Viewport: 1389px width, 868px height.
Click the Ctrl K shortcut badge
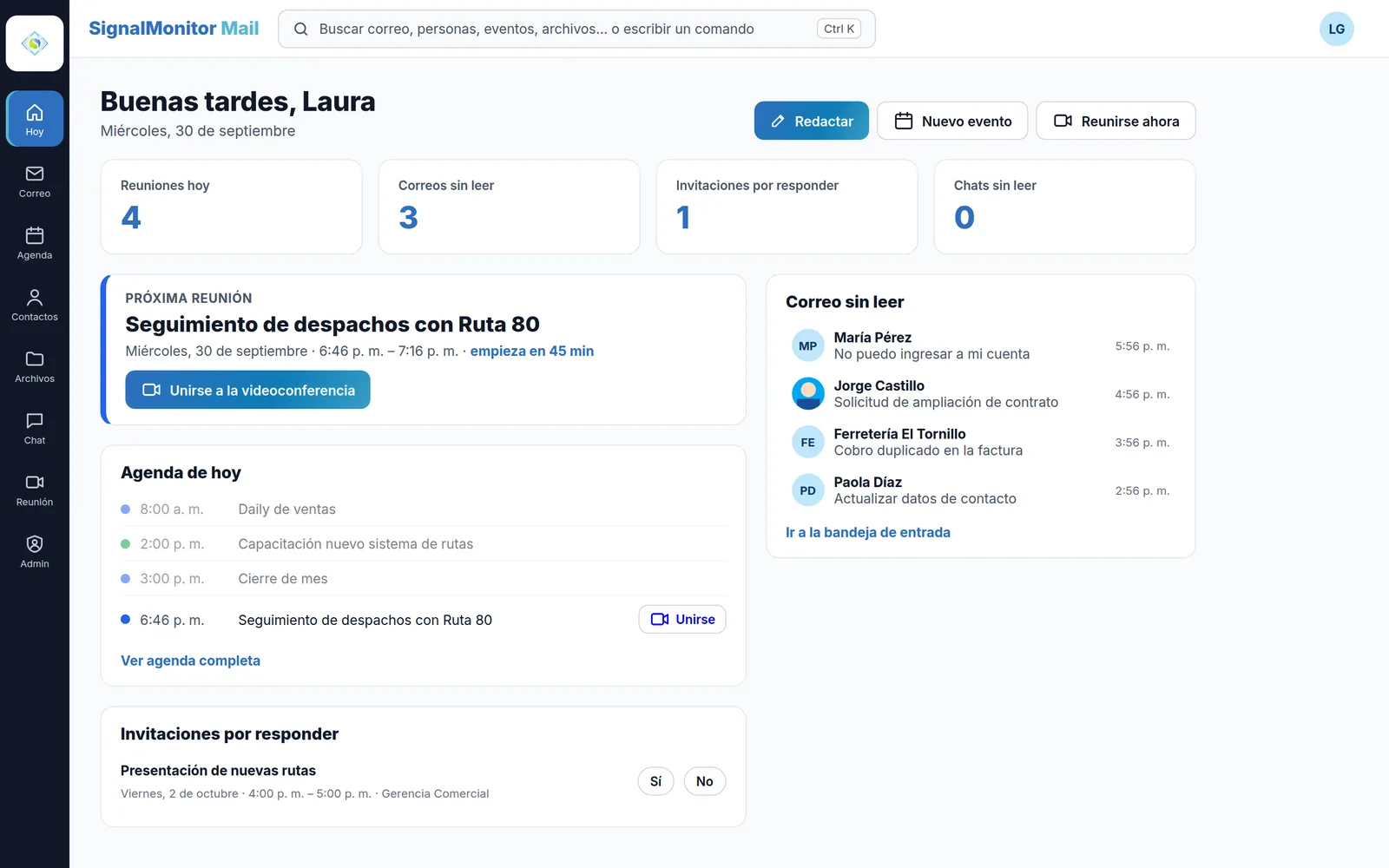pyautogui.click(x=839, y=29)
